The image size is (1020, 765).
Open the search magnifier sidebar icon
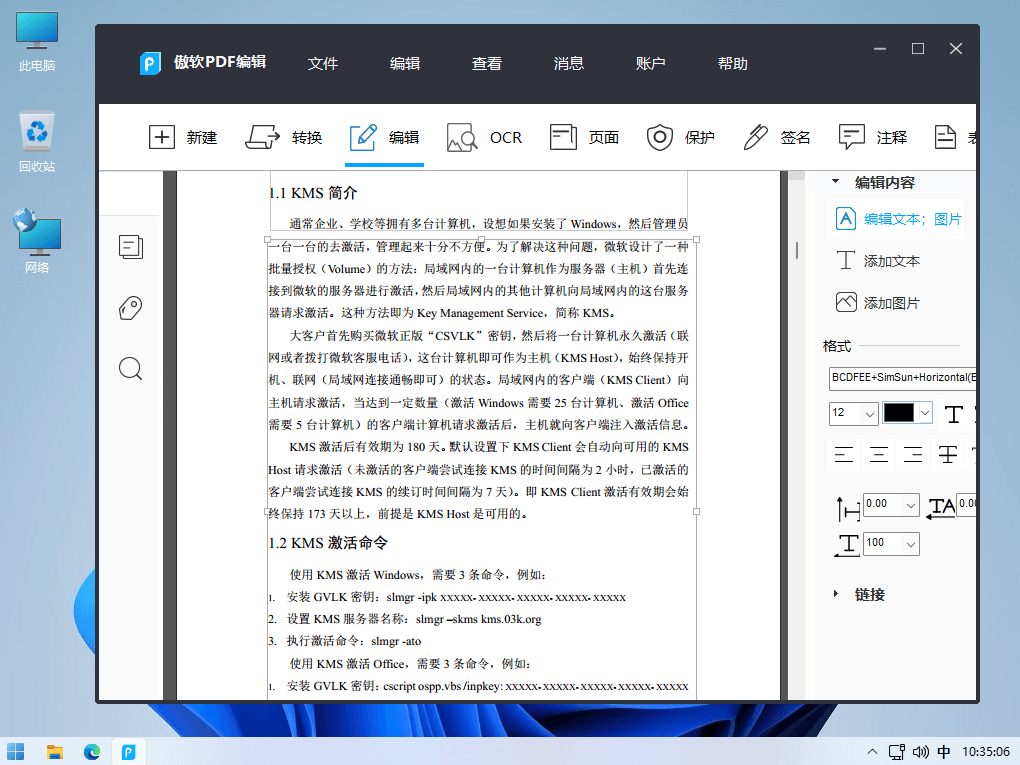tap(131, 369)
